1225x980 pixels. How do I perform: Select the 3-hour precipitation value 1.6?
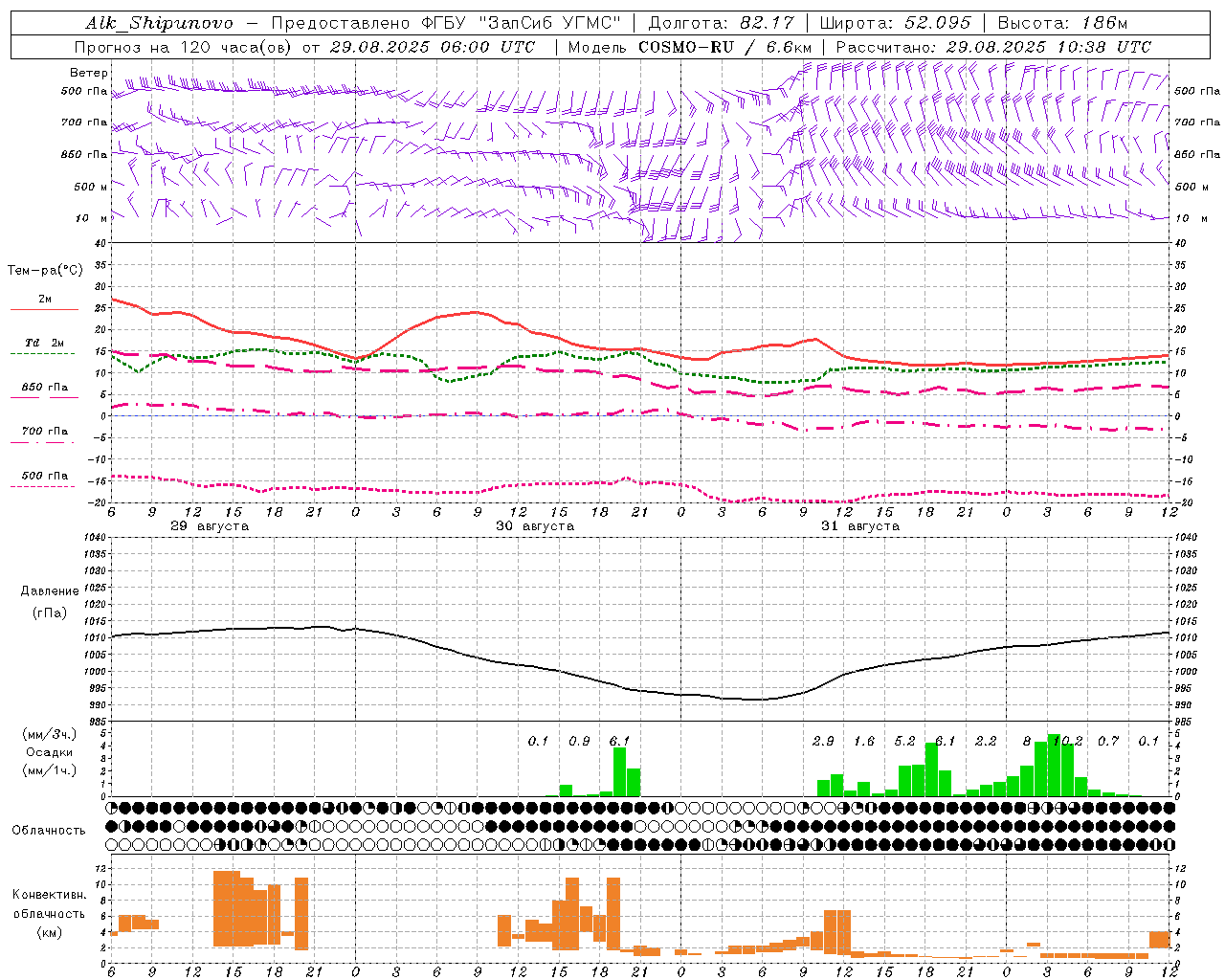(864, 741)
